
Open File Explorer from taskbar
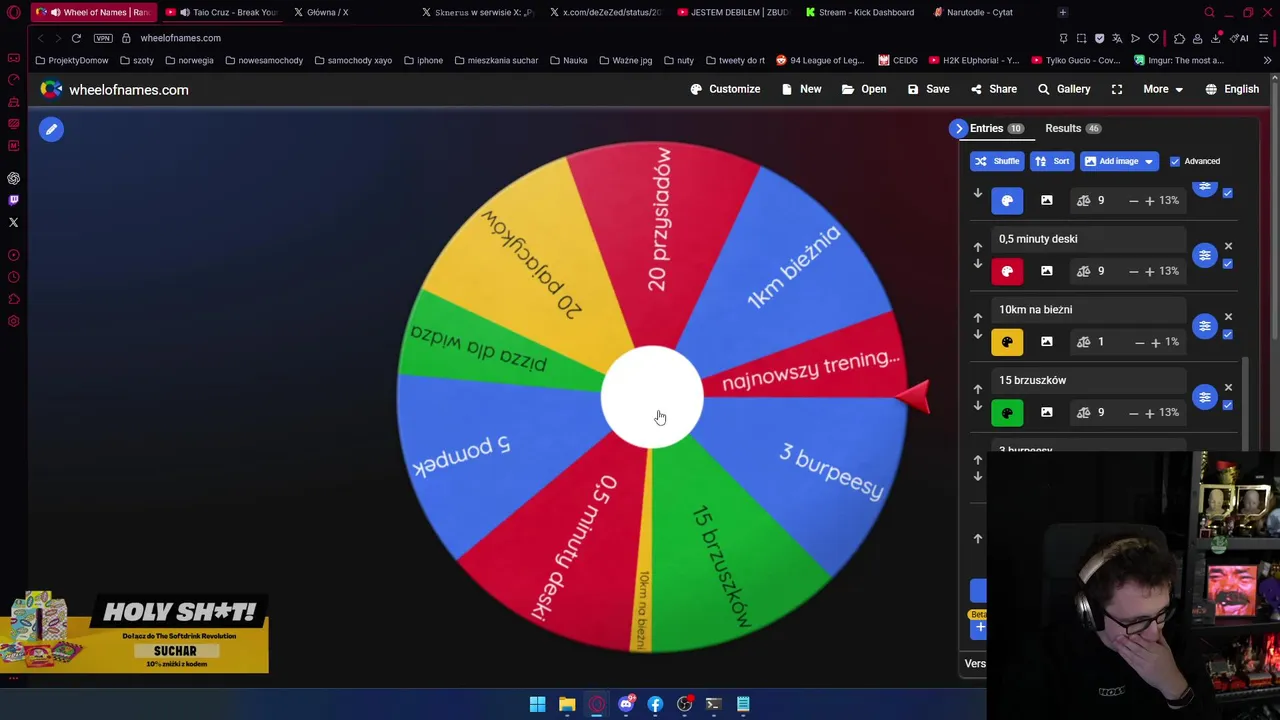tap(567, 704)
